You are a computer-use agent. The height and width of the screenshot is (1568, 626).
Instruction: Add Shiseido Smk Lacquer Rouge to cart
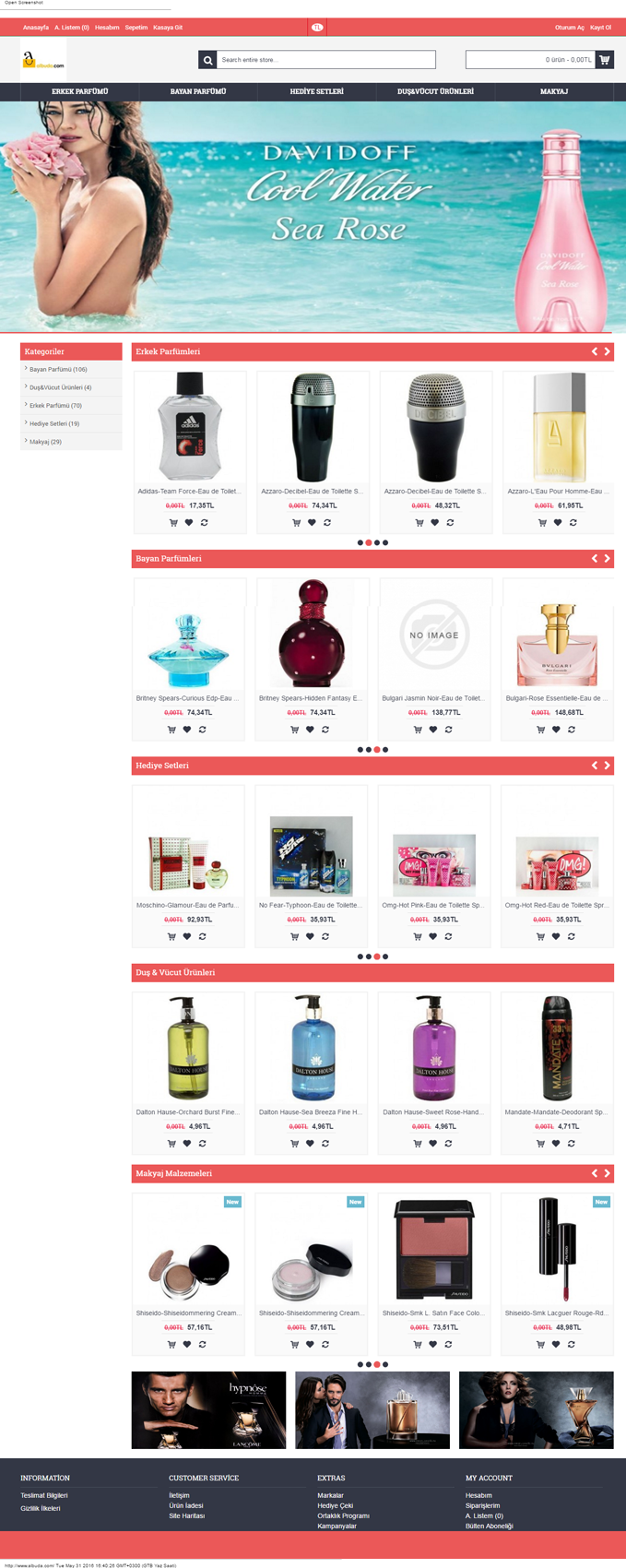tap(540, 1345)
